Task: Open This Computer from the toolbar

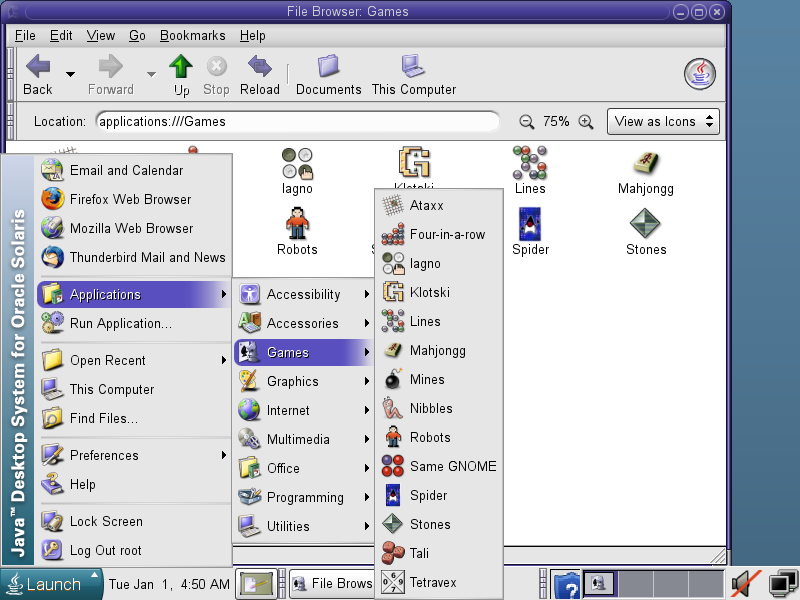Action: tap(413, 67)
